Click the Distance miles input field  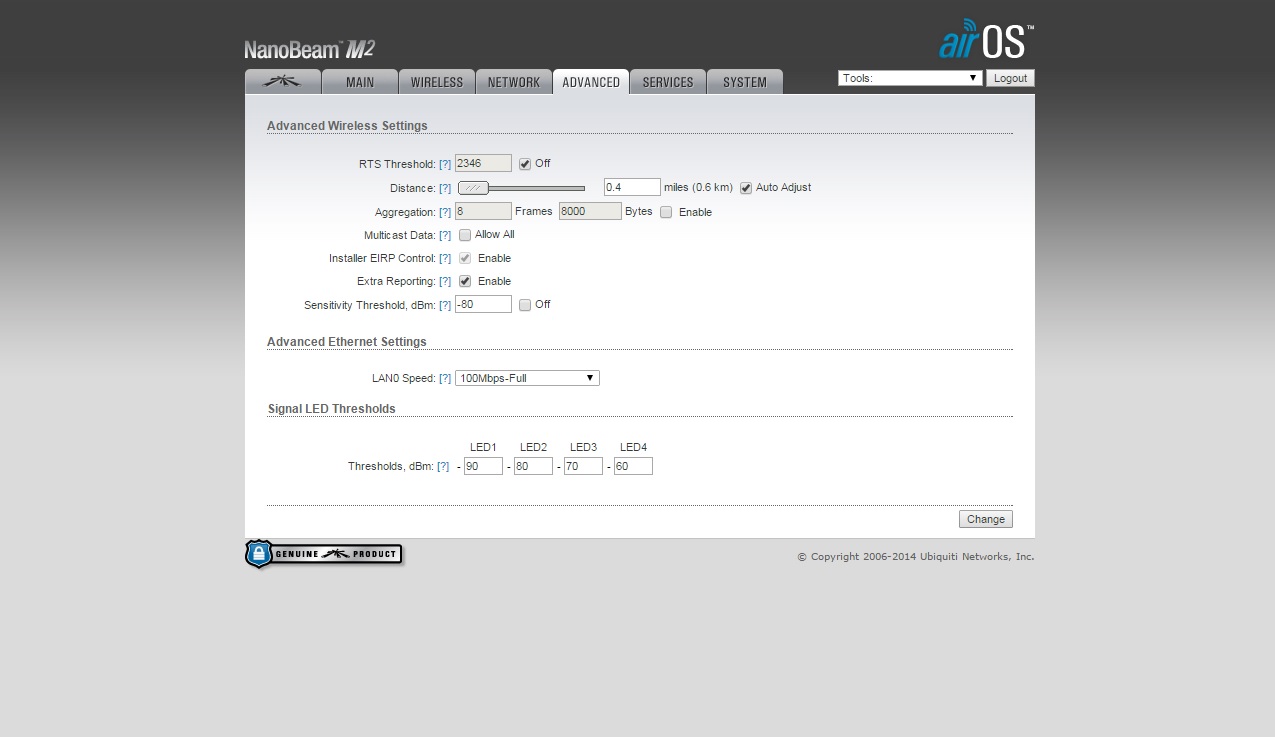632,187
